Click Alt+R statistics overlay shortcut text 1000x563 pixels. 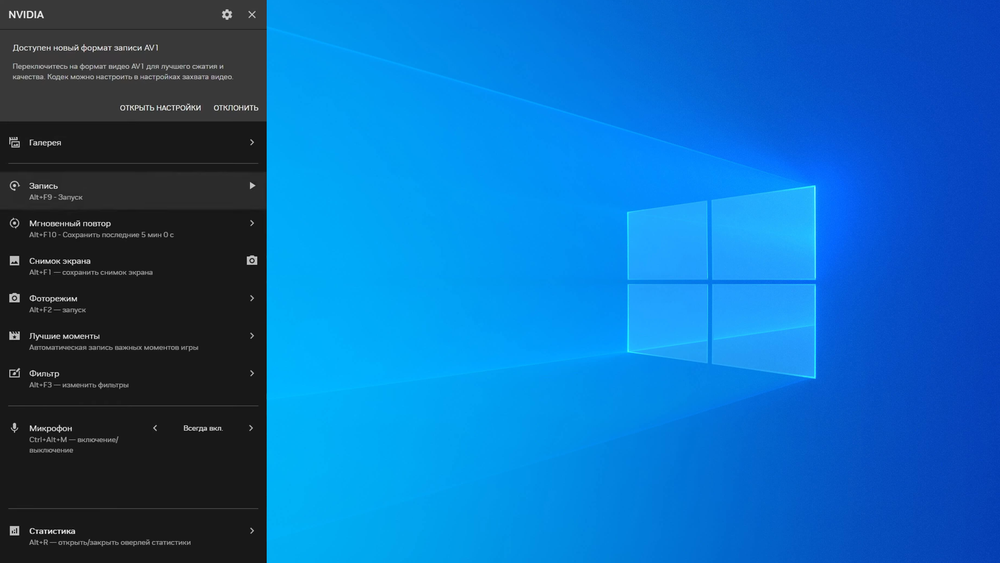tap(110, 543)
